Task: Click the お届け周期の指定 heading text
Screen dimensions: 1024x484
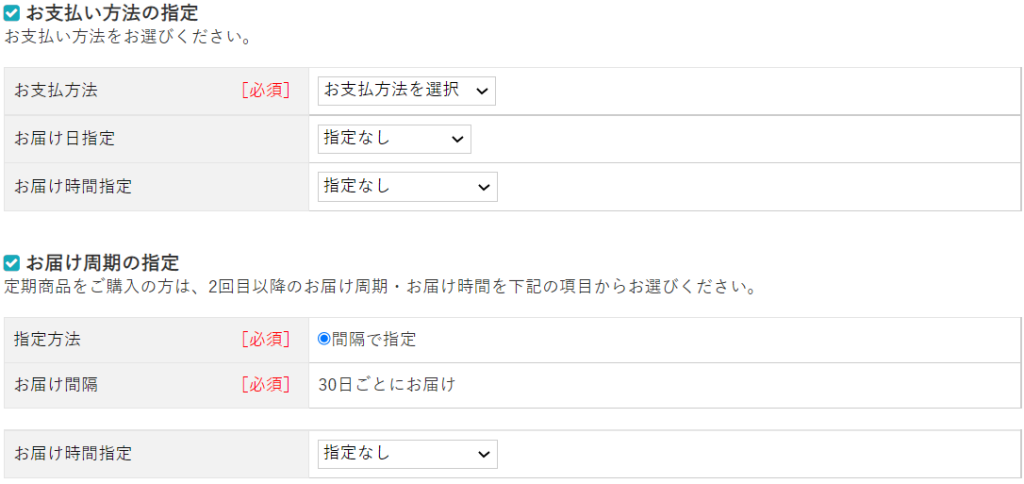Action: [x=102, y=263]
